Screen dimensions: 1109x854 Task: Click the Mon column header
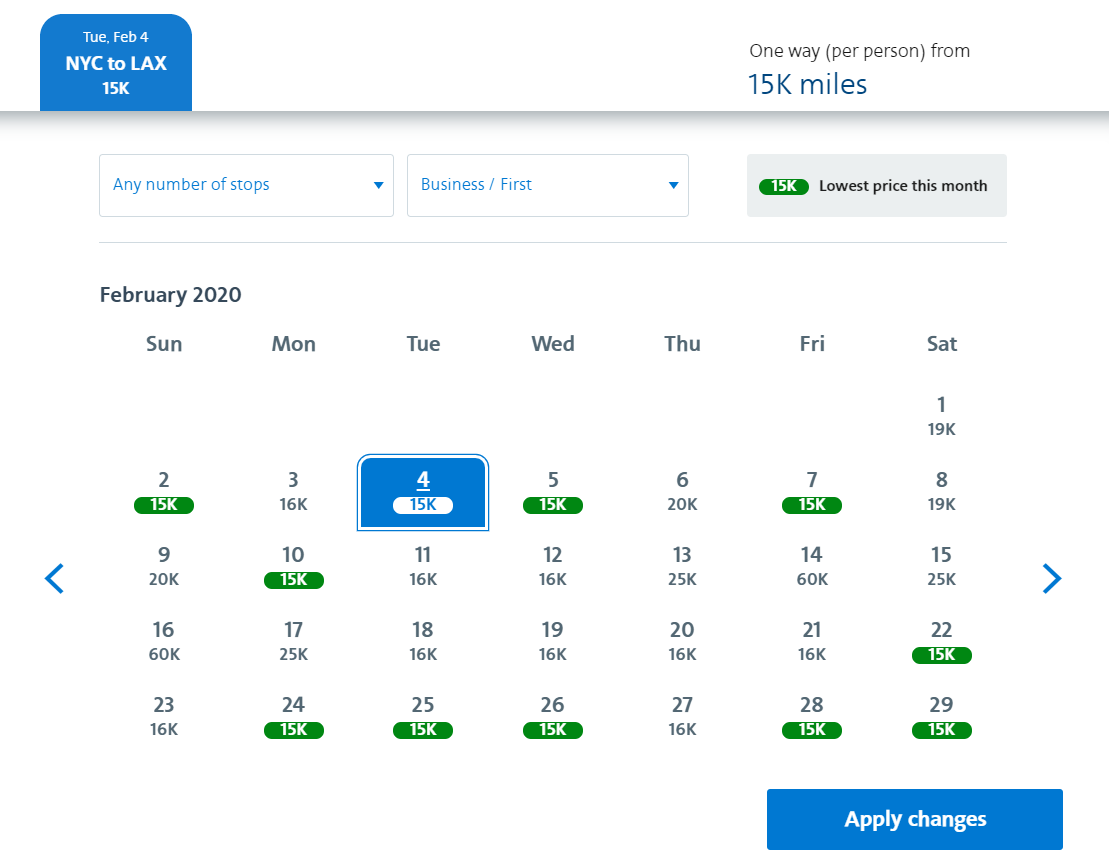pos(294,344)
